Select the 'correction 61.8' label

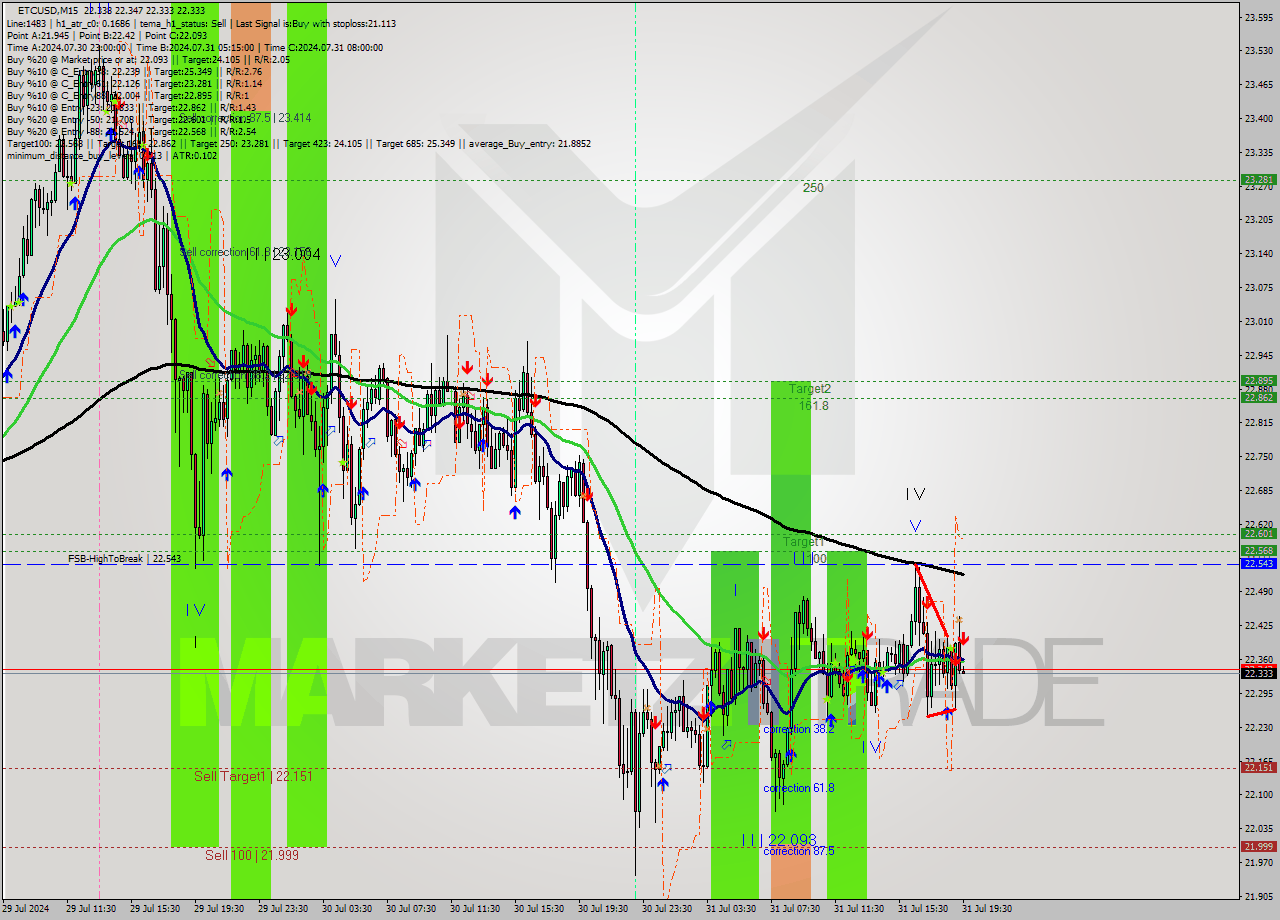point(798,788)
